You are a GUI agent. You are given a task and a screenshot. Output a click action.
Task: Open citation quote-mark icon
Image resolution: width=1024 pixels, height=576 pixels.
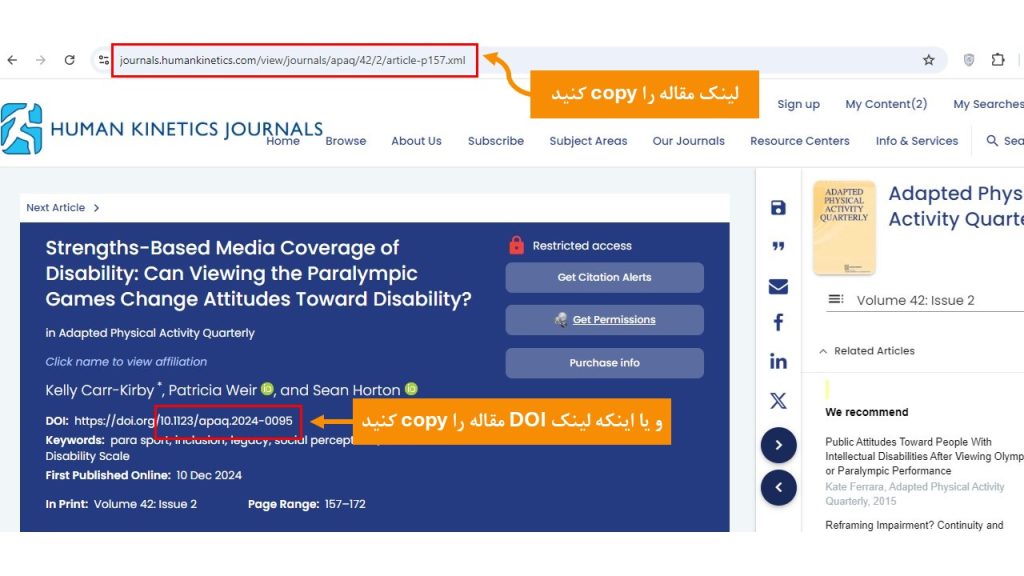click(x=778, y=246)
